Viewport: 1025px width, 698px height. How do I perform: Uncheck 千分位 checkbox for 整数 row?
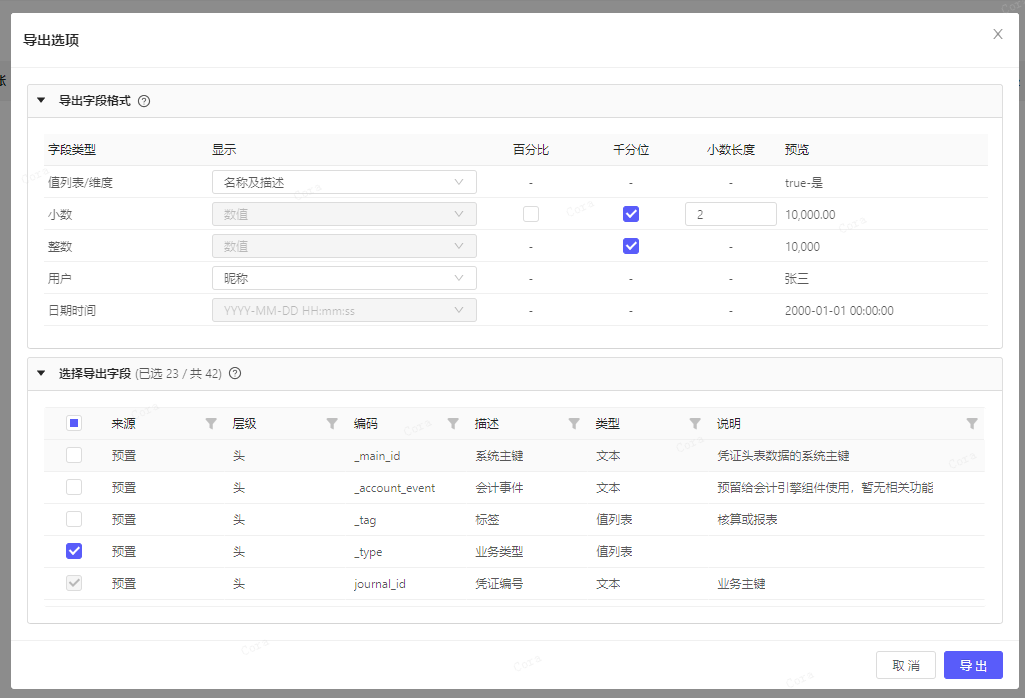pos(631,246)
